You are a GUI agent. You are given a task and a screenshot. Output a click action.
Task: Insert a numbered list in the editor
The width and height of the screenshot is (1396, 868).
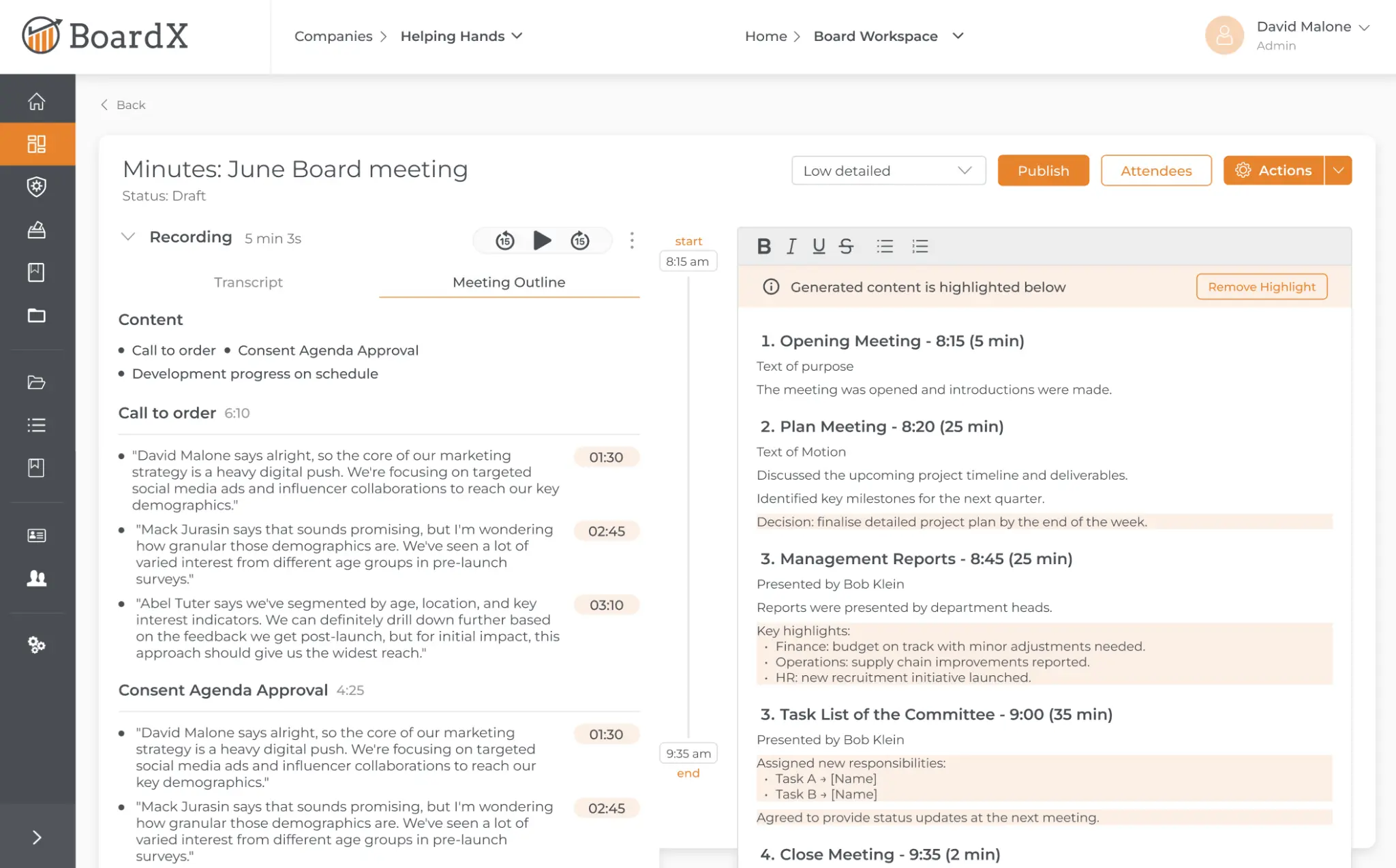tap(920, 246)
